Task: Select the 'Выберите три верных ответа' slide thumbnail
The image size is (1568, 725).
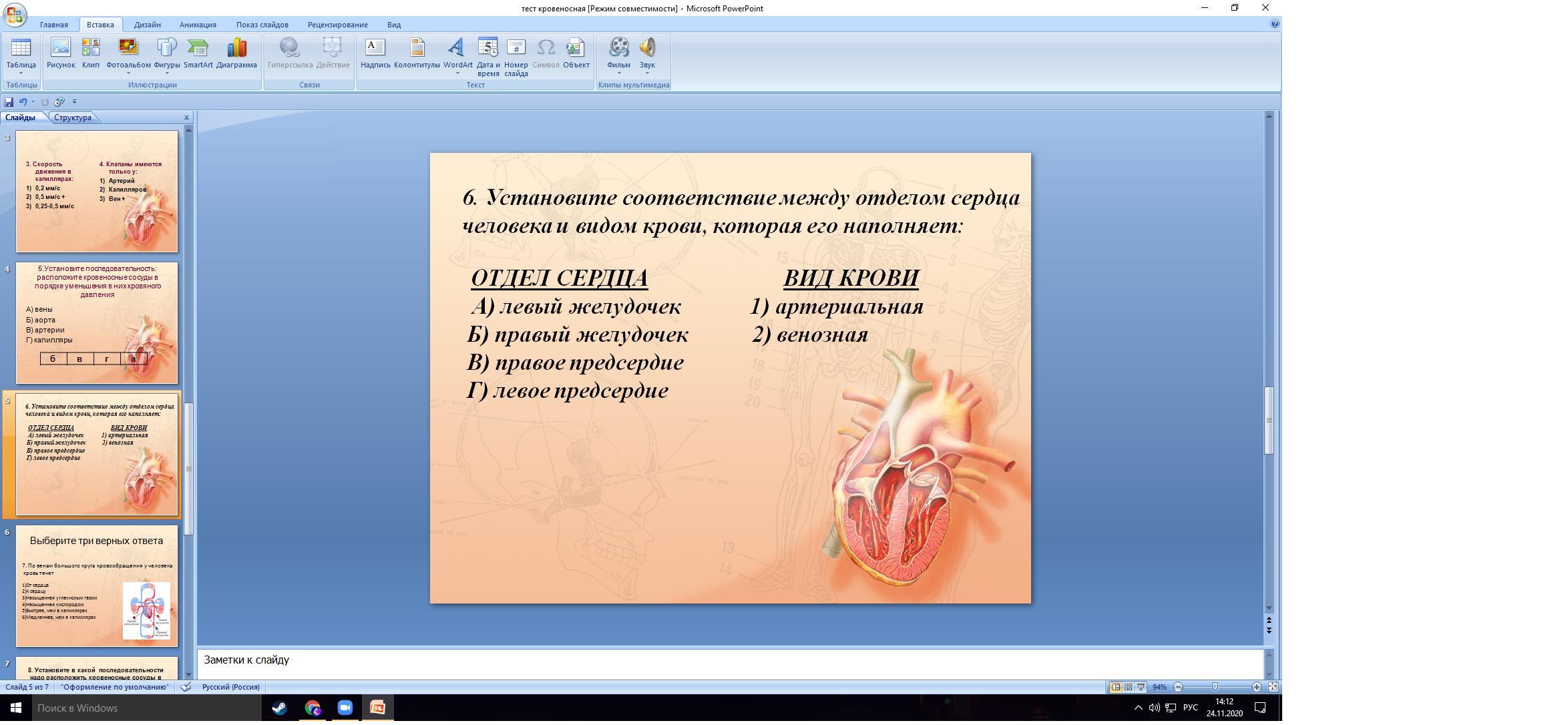Action: tap(97, 586)
